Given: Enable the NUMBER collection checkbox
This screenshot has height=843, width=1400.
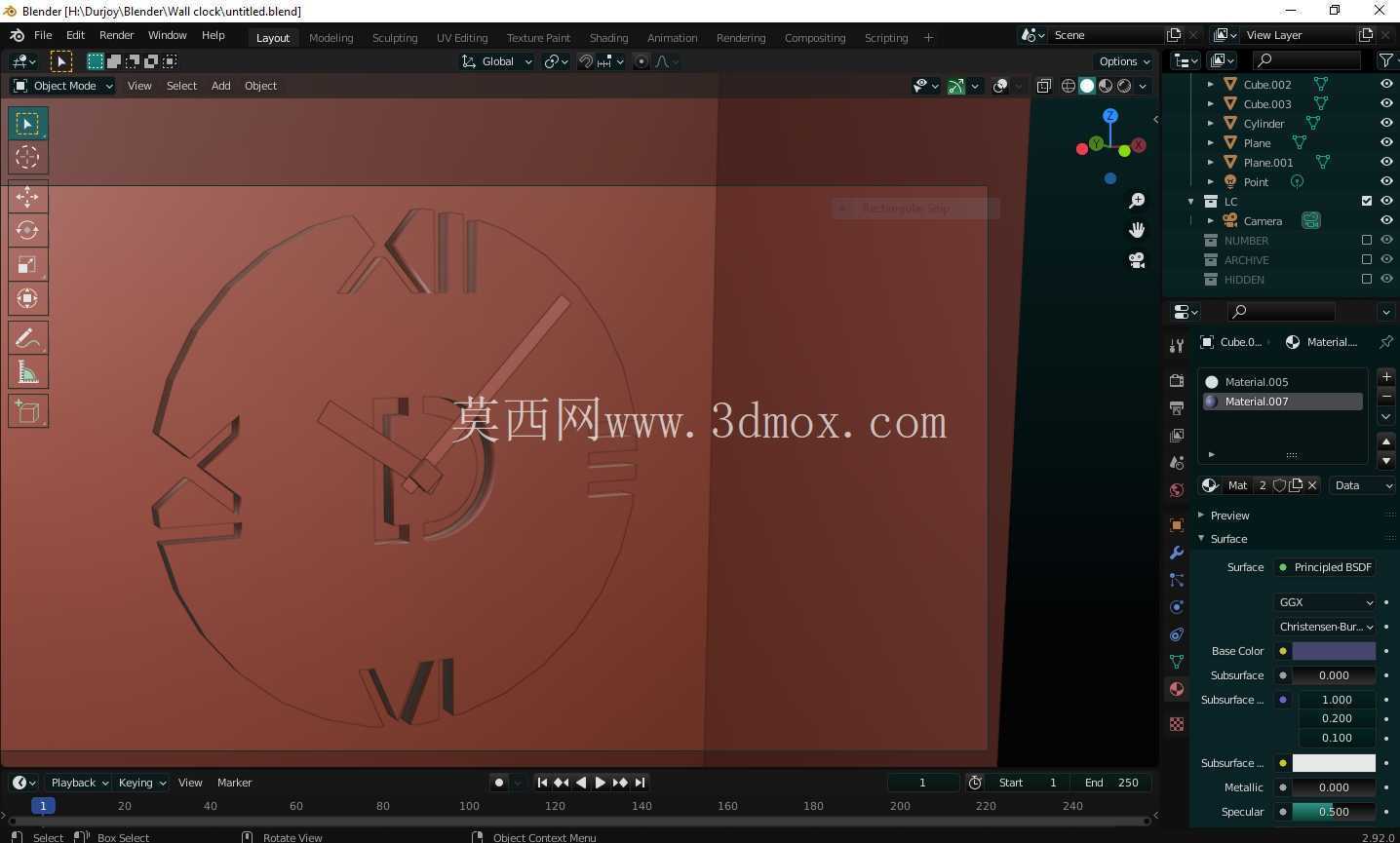Looking at the screenshot, I should click(1367, 241).
